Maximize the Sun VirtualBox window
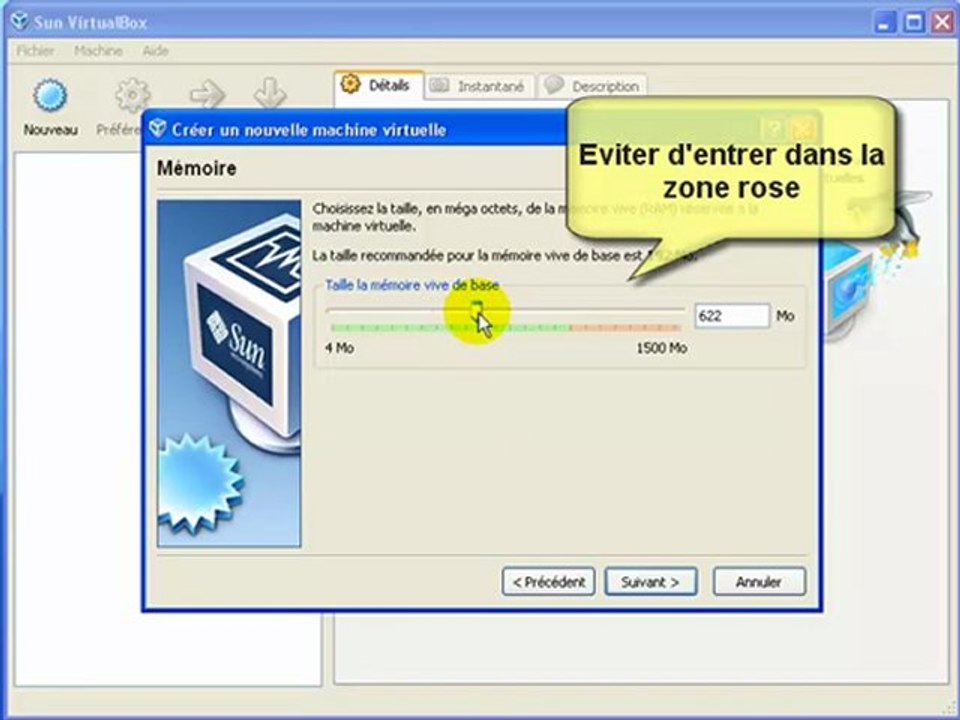 pos(913,23)
